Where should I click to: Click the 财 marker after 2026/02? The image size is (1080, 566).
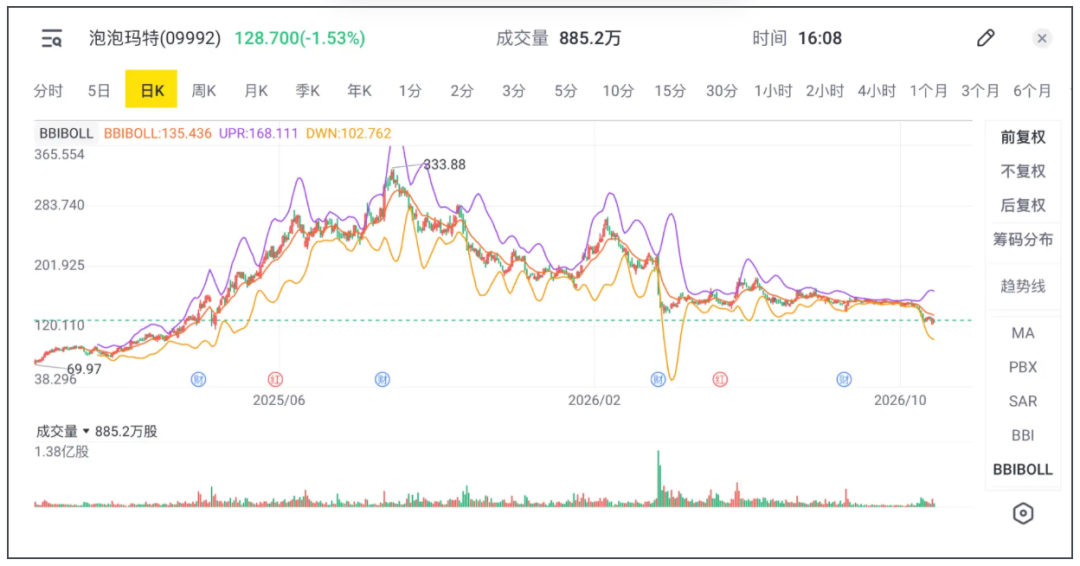[x=658, y=379]
